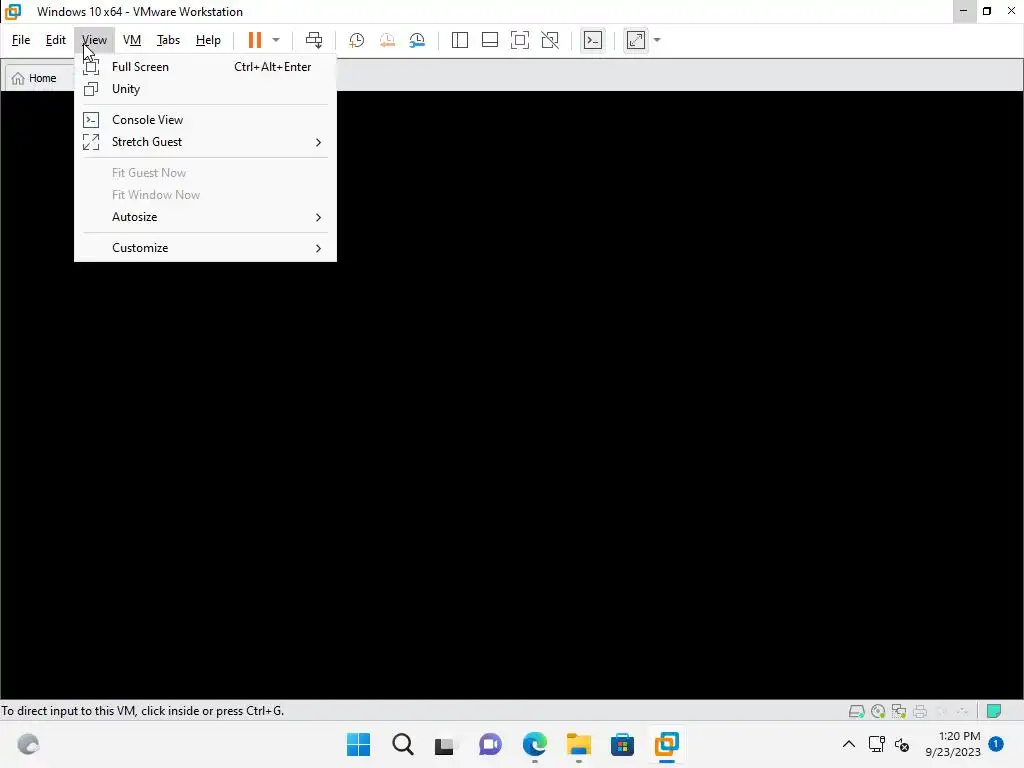Expand the Stretch Guest submenu
The image size is (1024, 768).
click(x=206, y=142)
